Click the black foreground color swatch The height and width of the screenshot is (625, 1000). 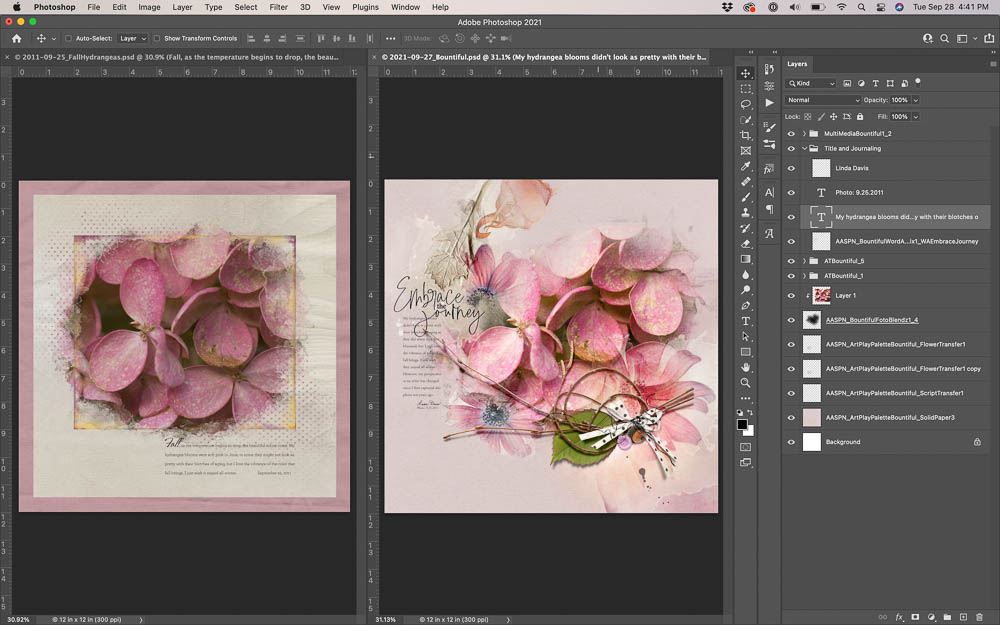(x=742, y=425)
